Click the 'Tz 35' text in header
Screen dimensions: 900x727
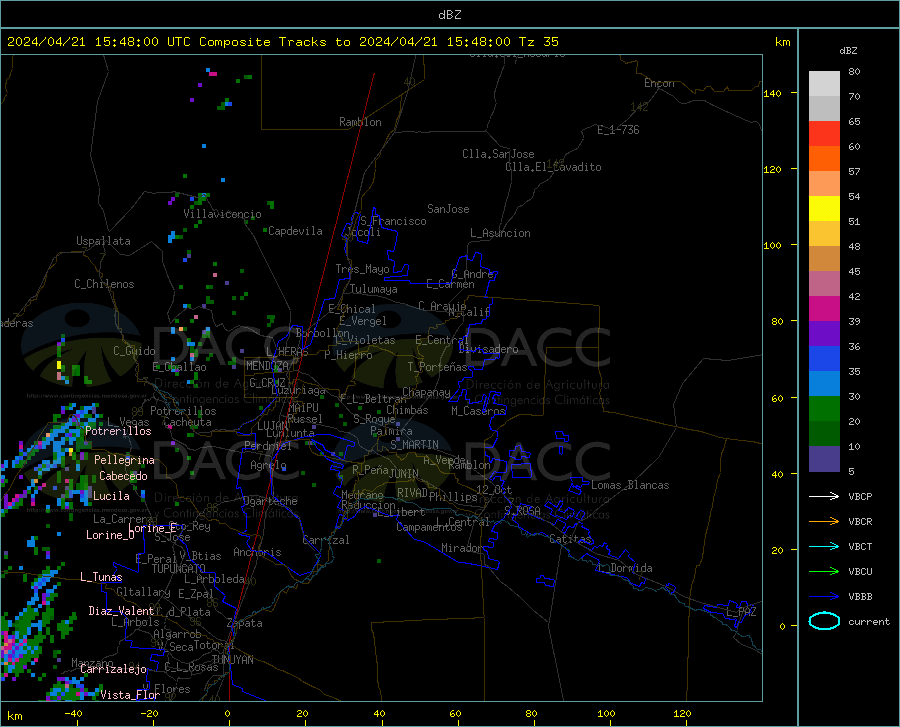pyautogui.click(x=538, y=42)
